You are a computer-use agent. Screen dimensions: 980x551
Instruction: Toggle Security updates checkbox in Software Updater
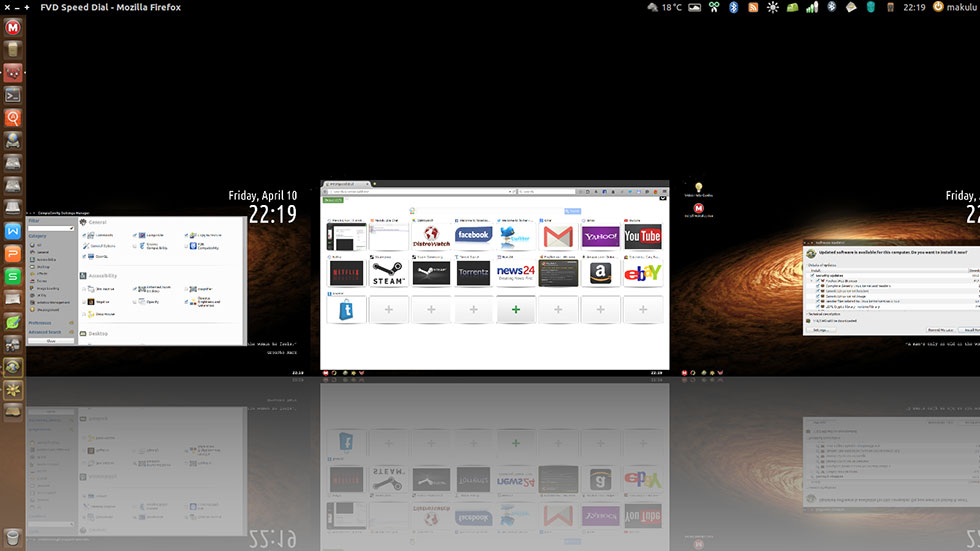tap(812, 276)
